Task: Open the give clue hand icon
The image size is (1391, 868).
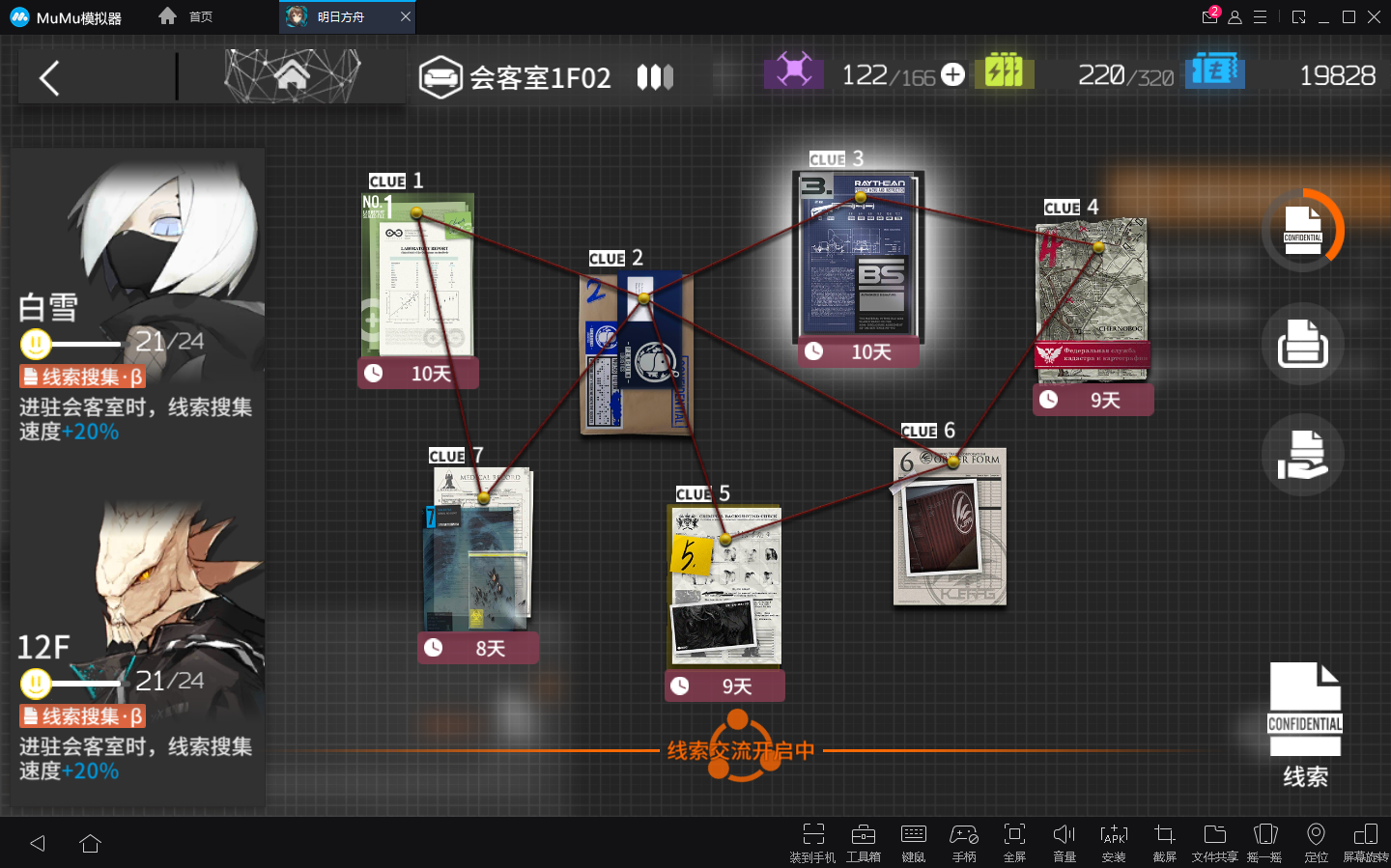Action: pyautogui.click(x=1303, y=455)
